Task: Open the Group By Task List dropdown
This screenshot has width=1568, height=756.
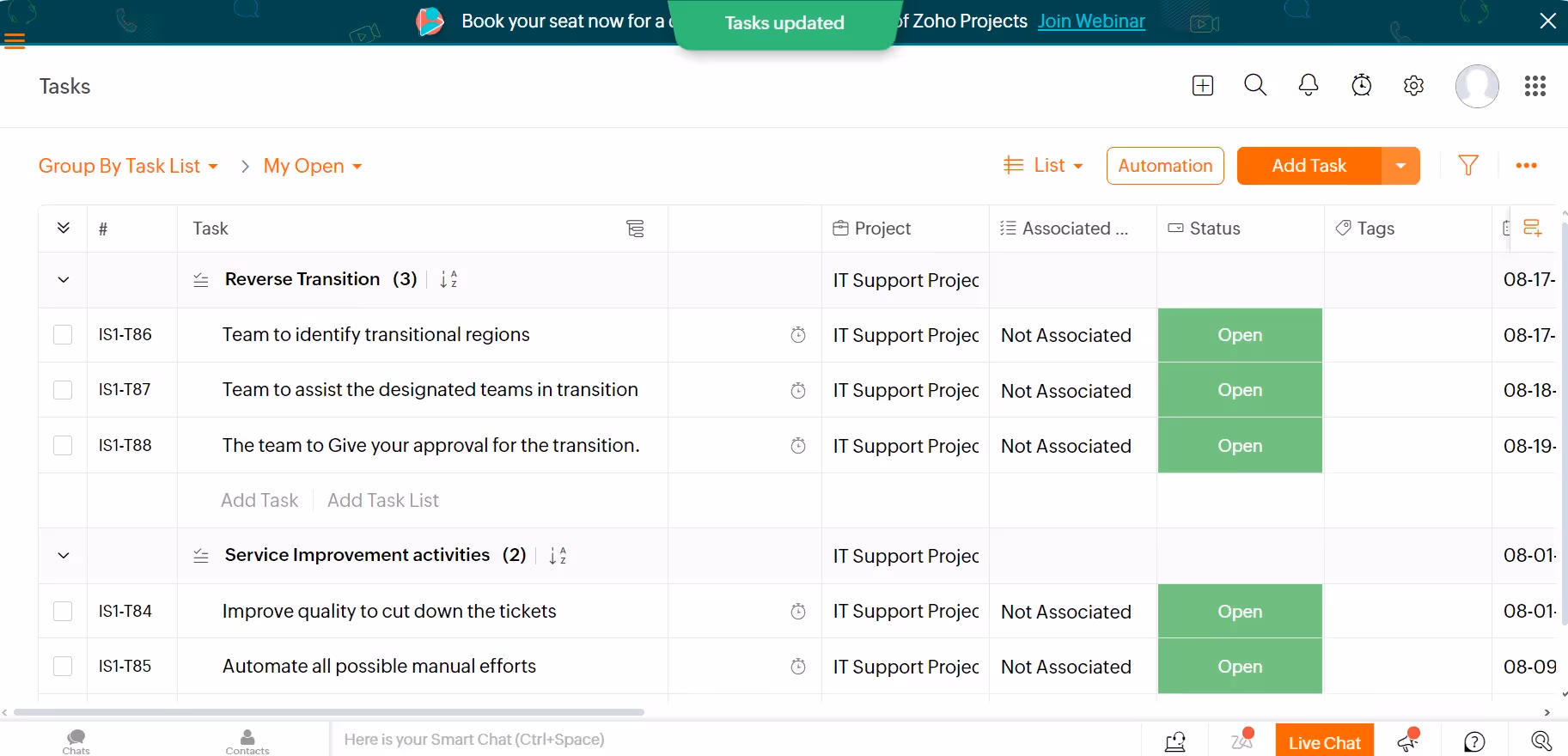Action: pos(128,166)
